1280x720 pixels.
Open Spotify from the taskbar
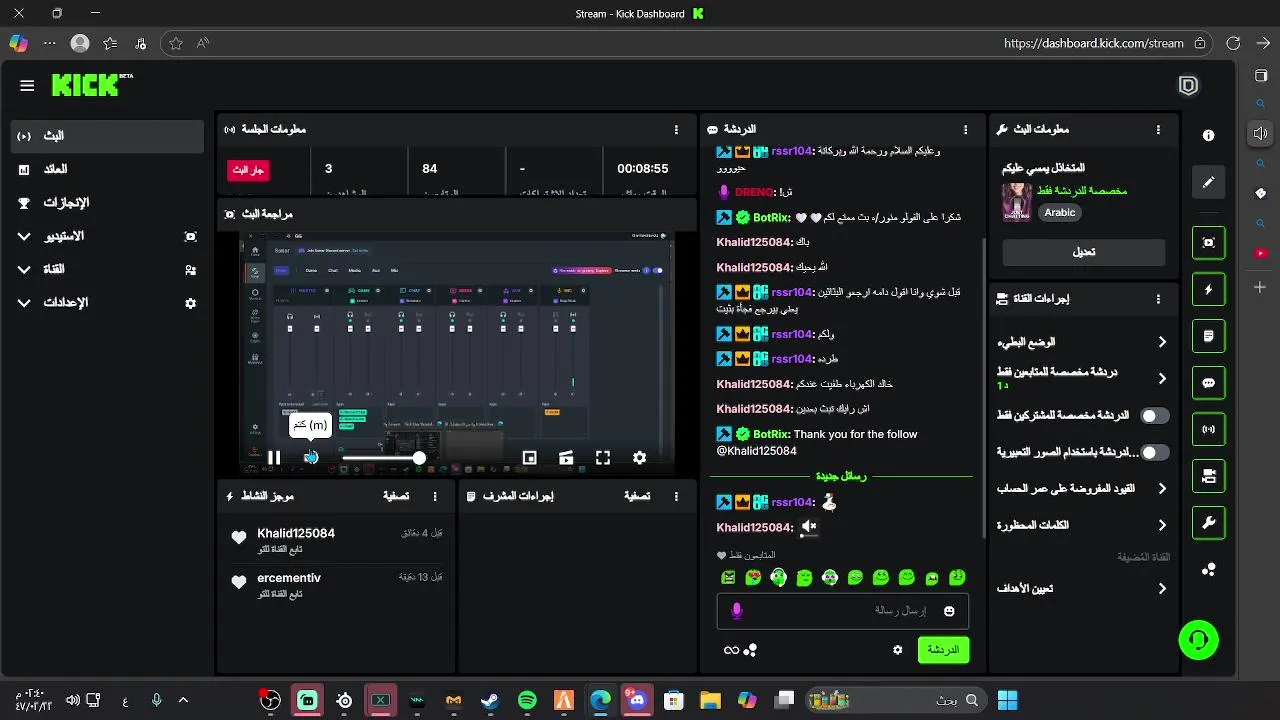pos(527,701)
